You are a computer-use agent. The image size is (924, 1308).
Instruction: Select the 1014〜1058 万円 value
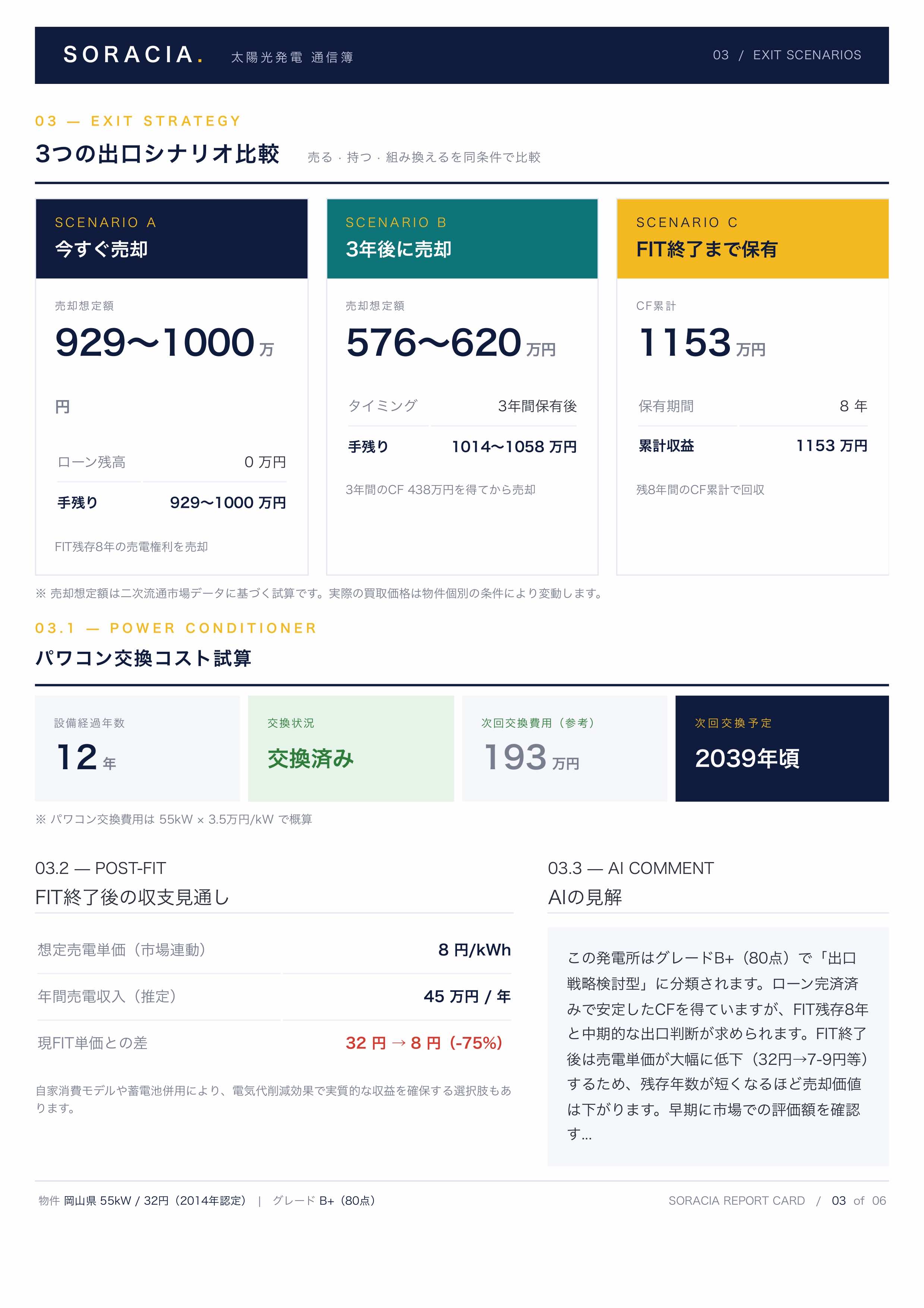(x=514, y=446)
